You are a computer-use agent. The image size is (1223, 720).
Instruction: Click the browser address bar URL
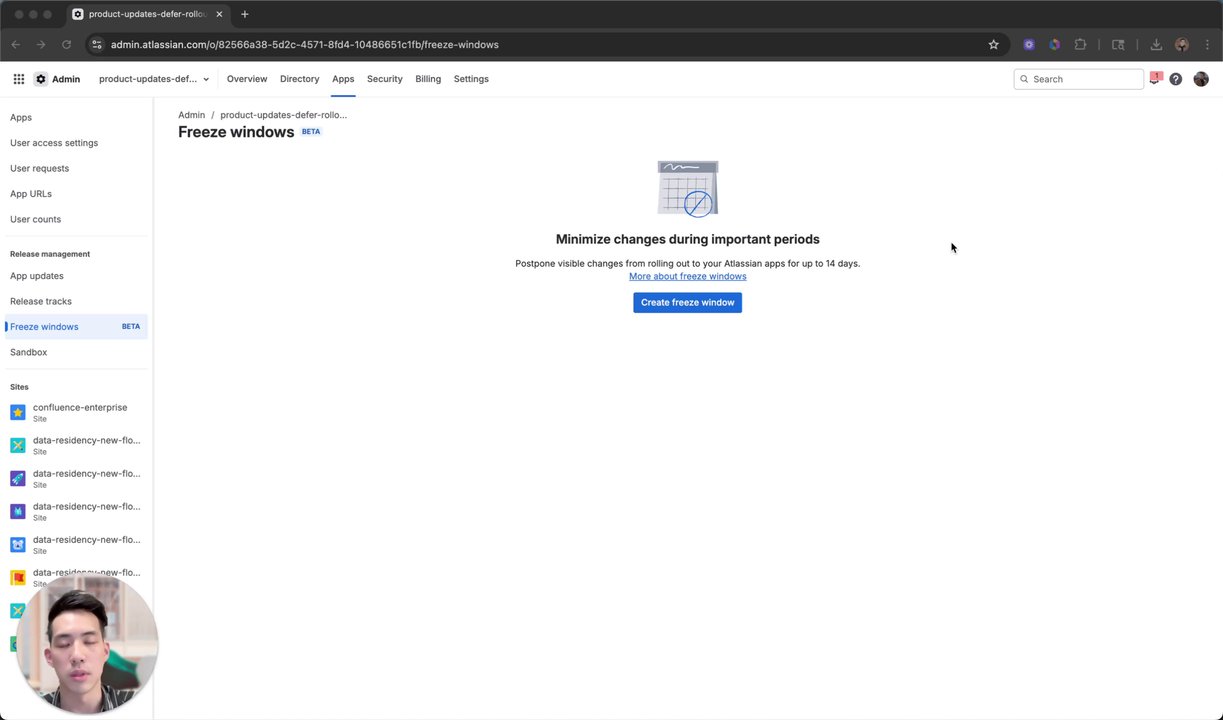[x=304, y=44]
